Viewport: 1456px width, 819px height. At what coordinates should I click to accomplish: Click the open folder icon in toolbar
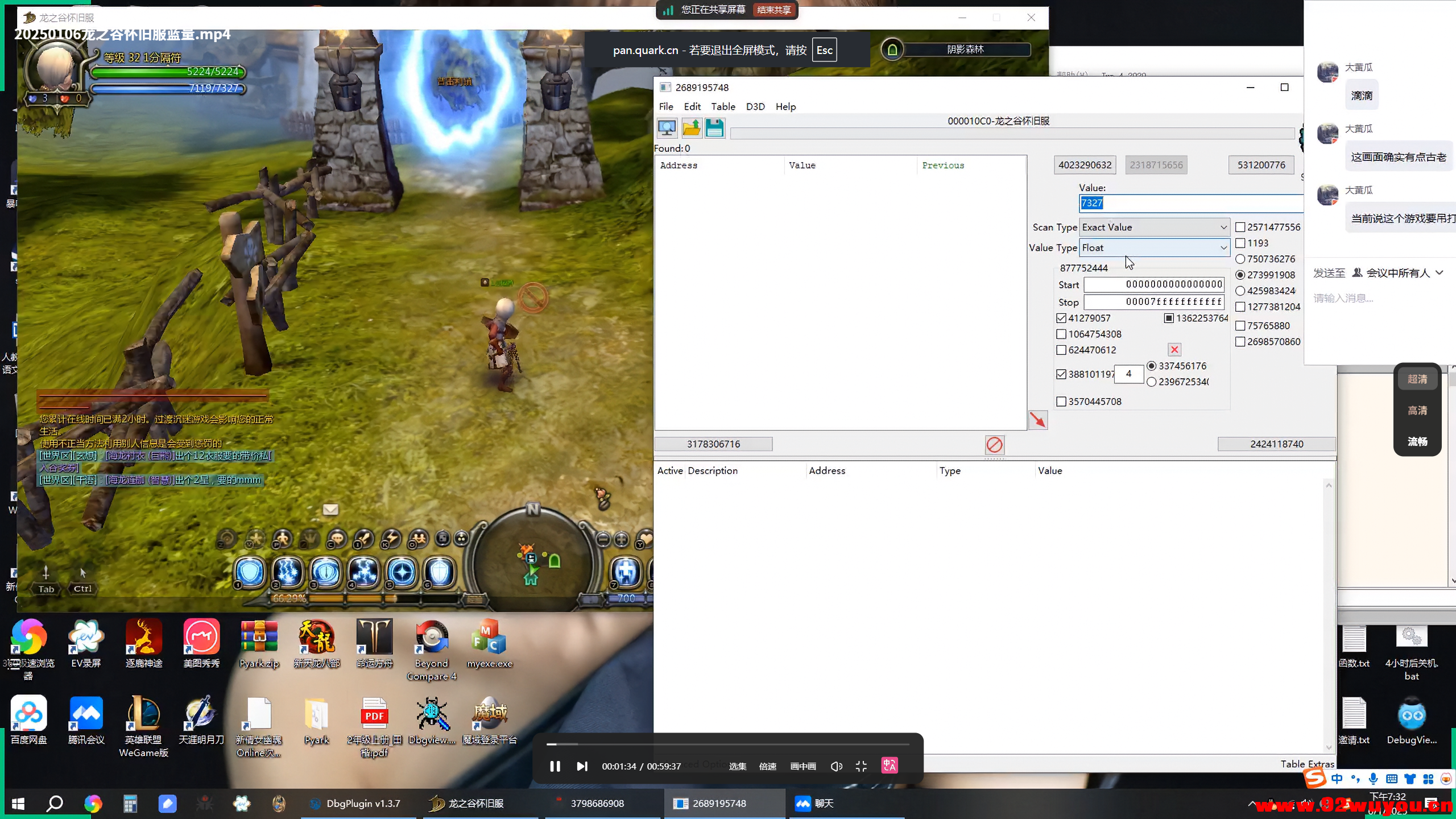pos(691,128)
